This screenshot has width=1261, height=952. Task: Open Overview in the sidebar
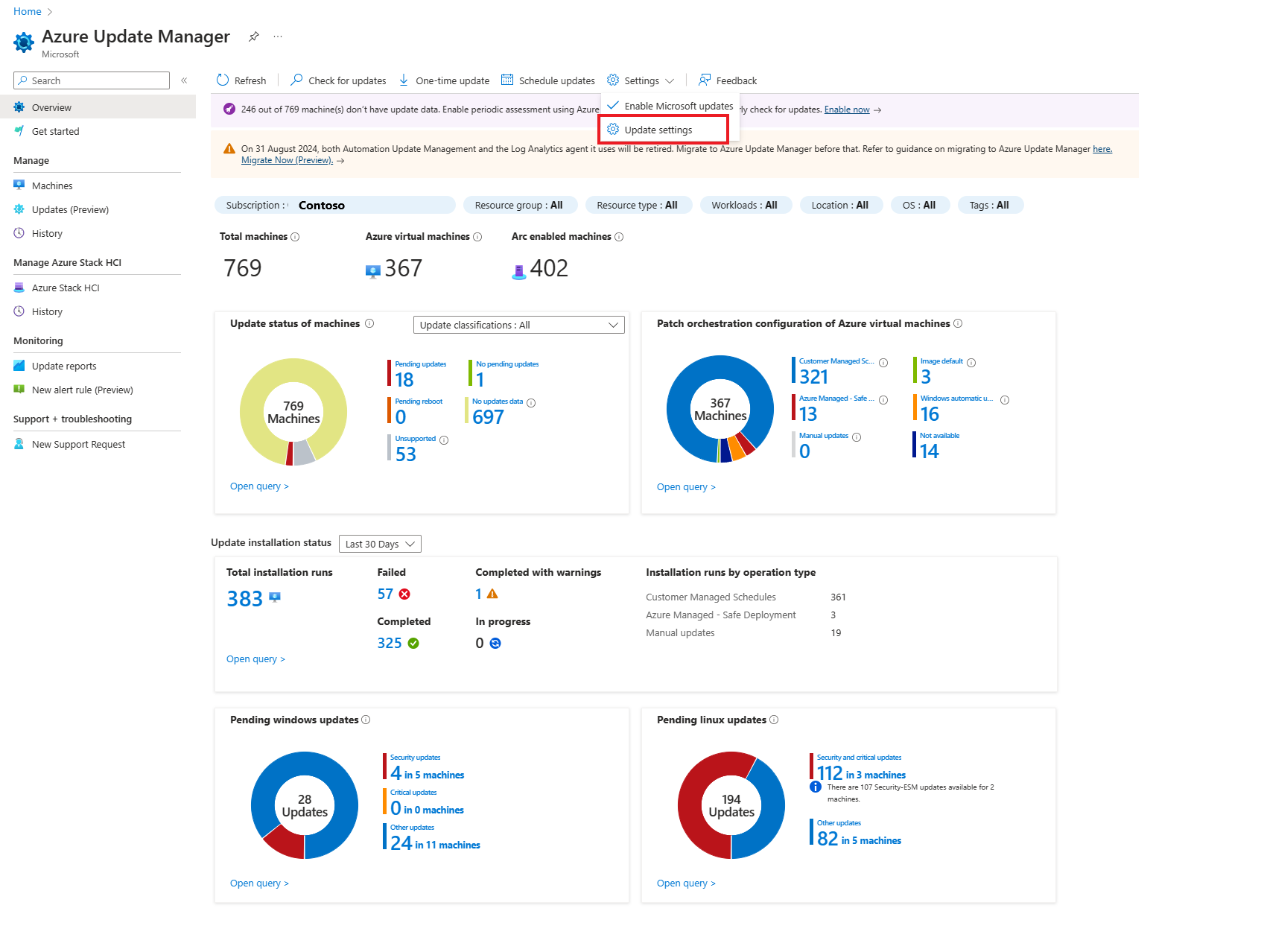click(52, 107)
